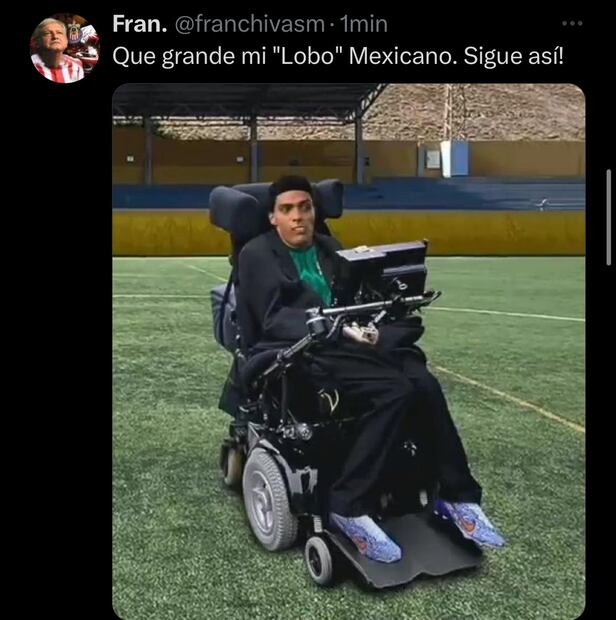Open the "Fran." display name link

pos(140,24)
